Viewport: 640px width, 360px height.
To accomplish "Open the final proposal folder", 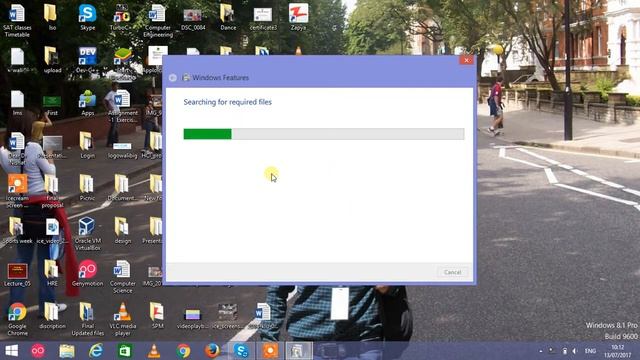I will [52, 191].
